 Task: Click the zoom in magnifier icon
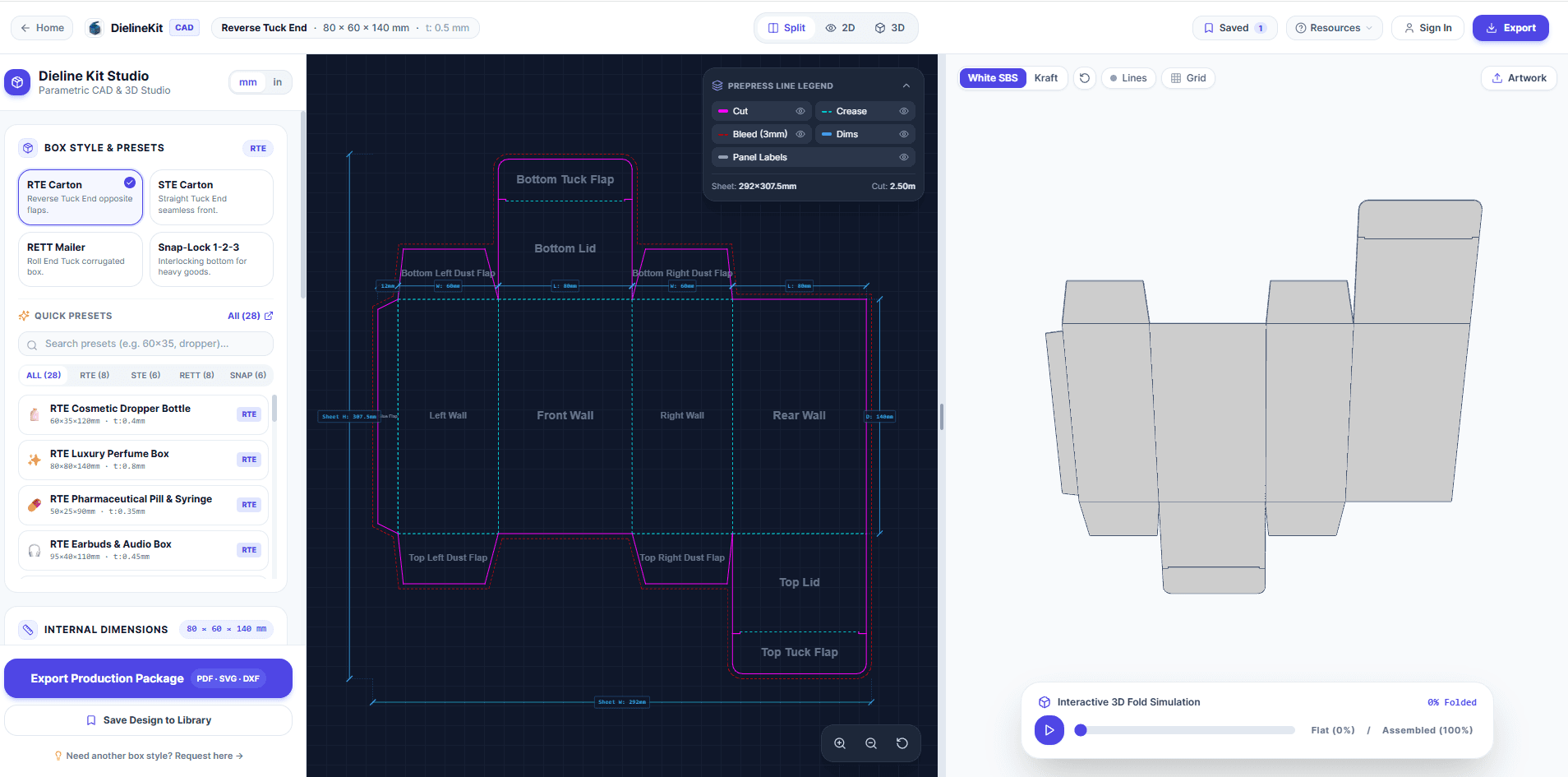[840, 743]
